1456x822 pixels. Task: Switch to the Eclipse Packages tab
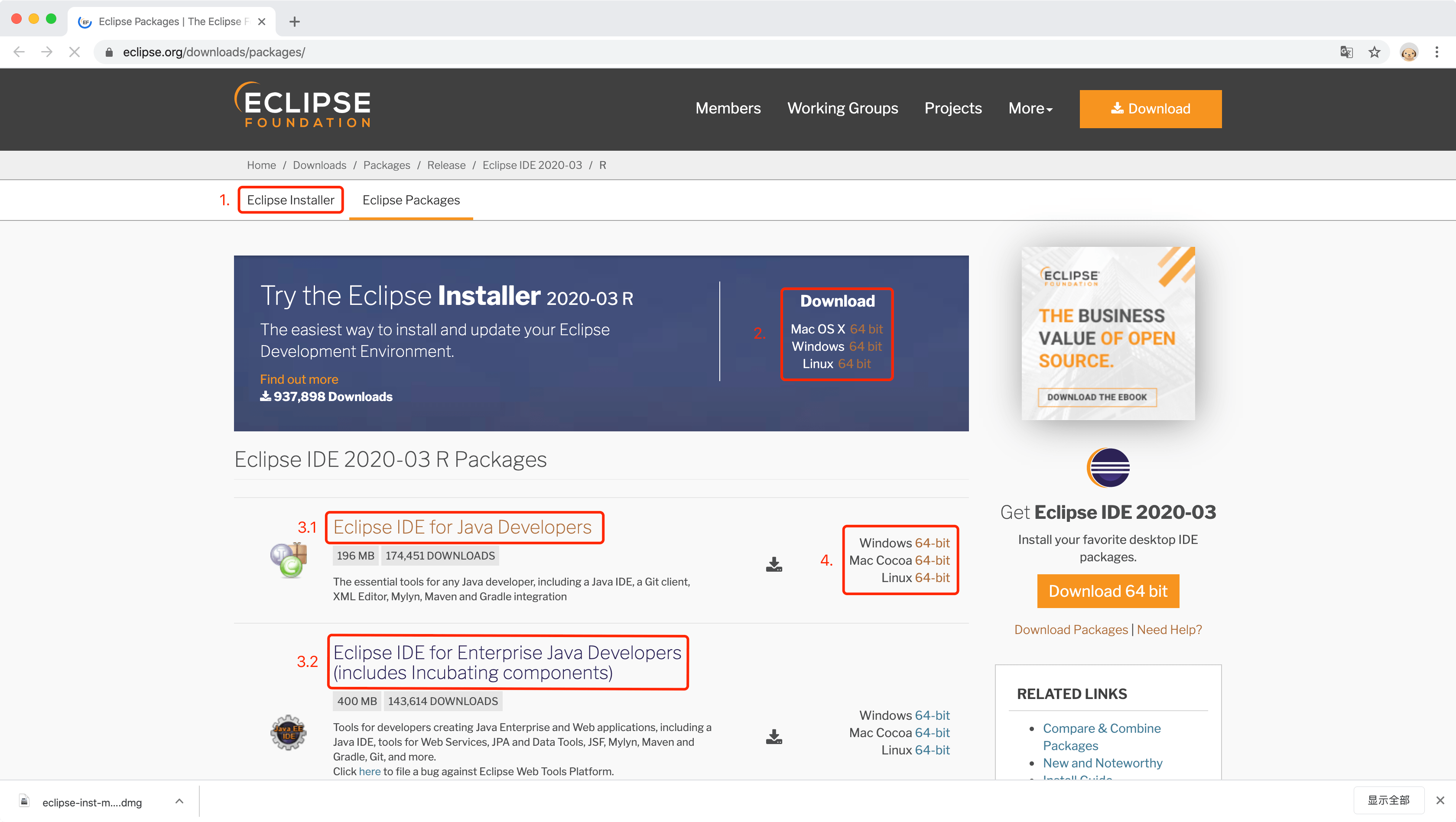[411, 200]
